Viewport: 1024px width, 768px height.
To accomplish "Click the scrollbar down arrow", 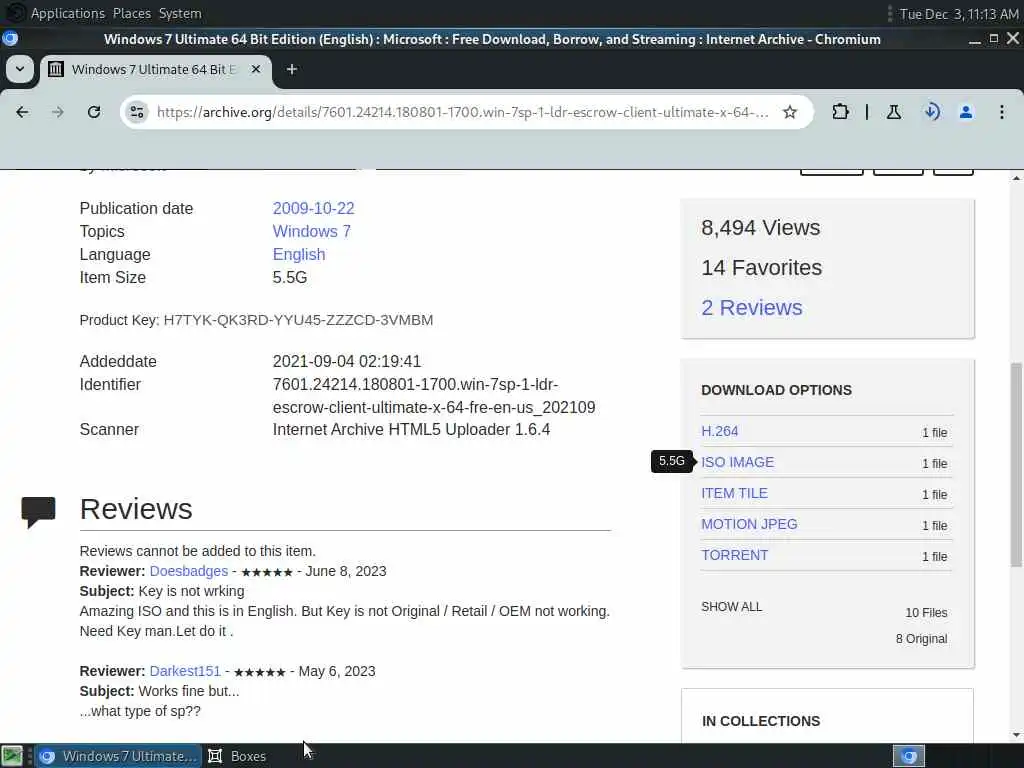I will [x=1016, y=735].
